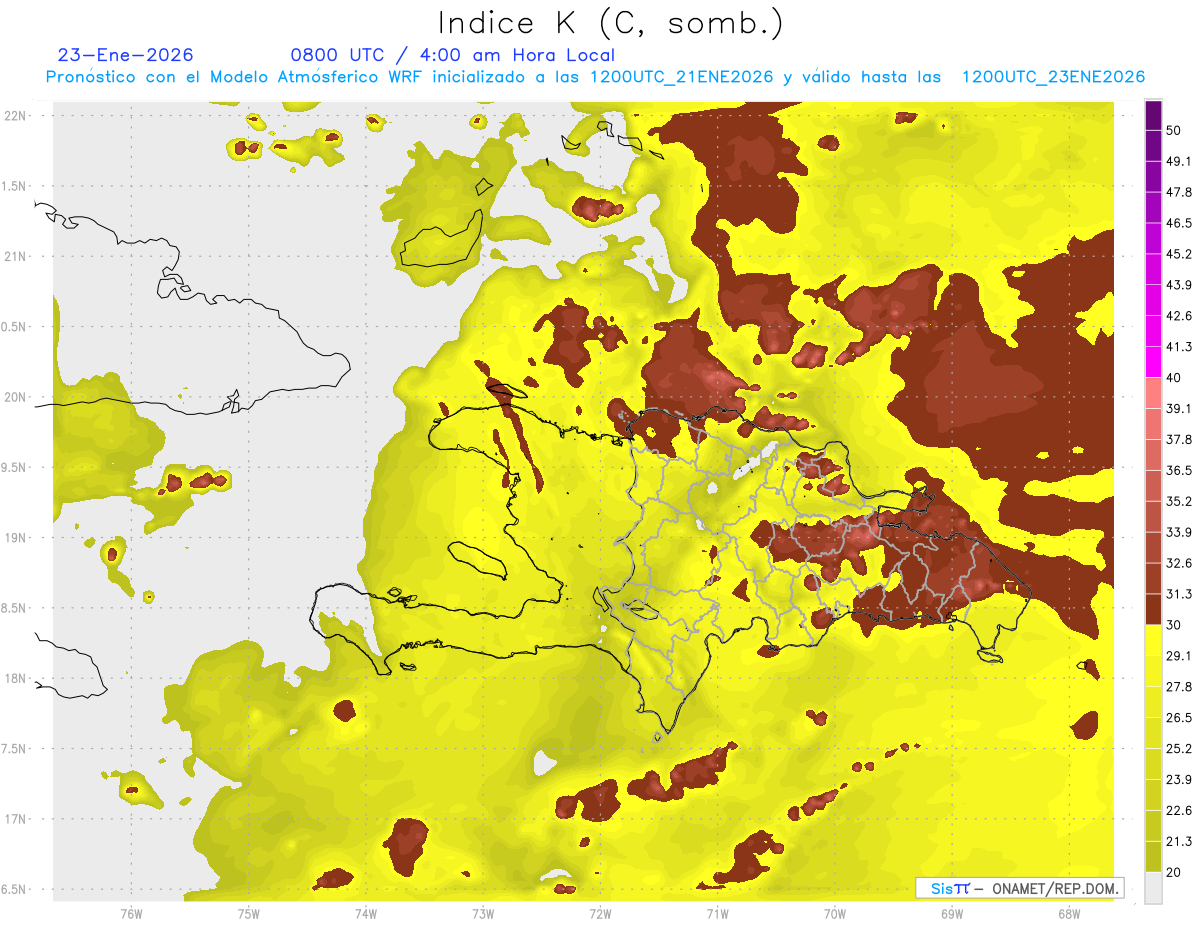Click the "0800 UTC / 4:00 am Hora Local" text
The image size is (1200, 927).
(x=453, y=55)
